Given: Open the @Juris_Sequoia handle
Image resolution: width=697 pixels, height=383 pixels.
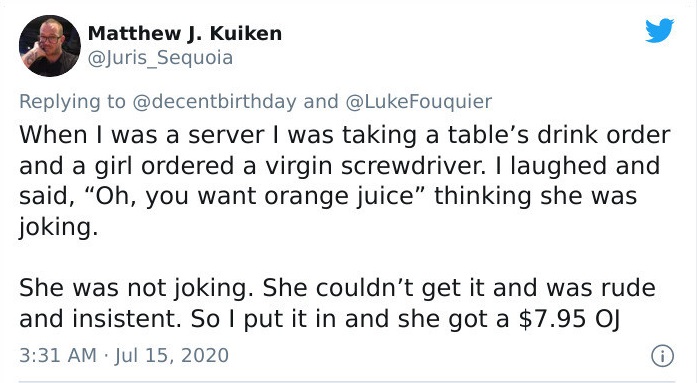Looking at the screenshot, I should (160, 58).
